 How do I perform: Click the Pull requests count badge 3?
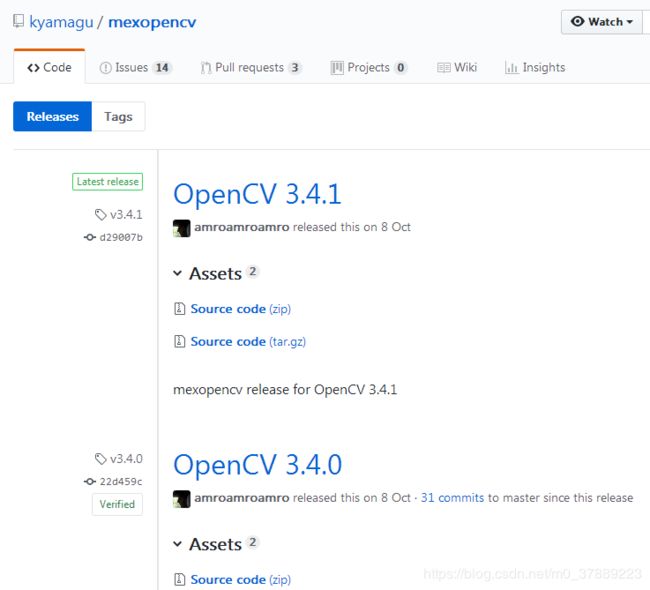(295, 68)
